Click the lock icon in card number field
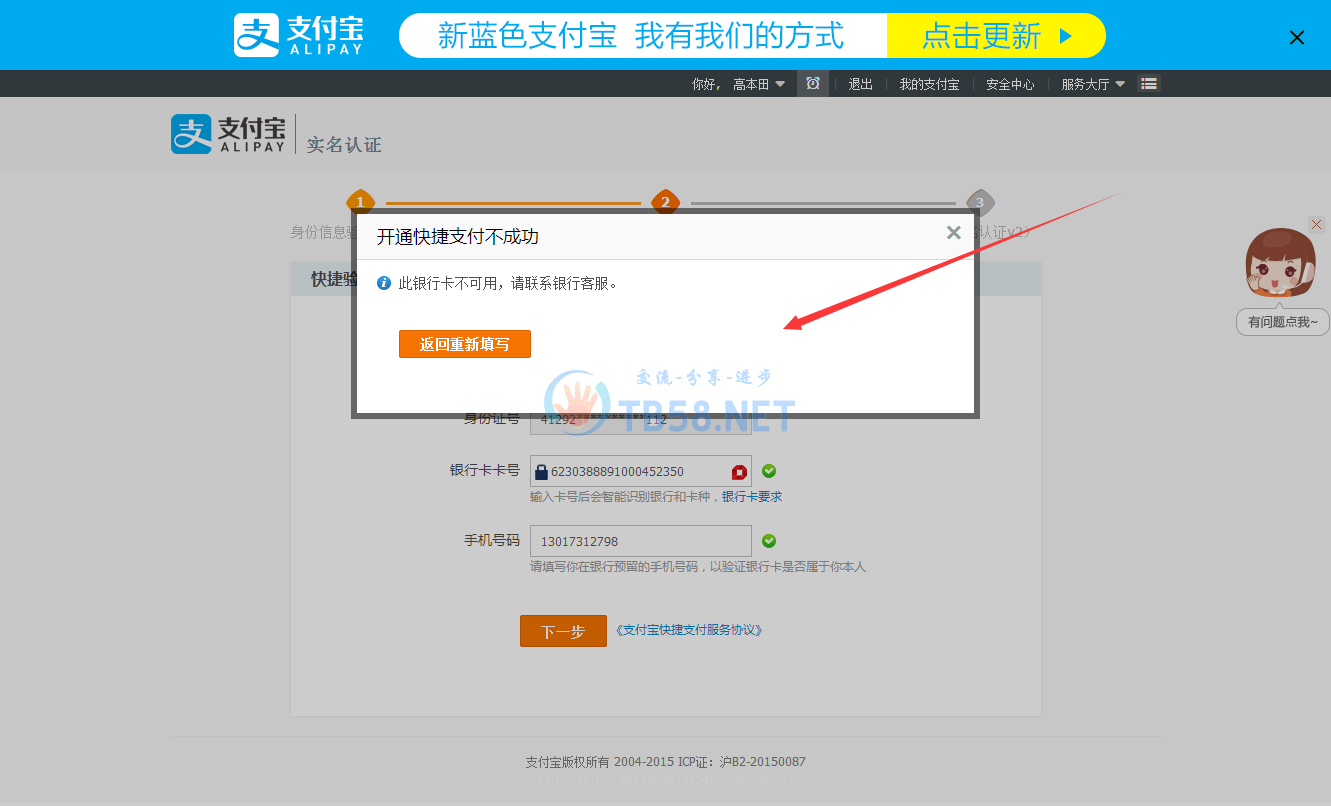Screen dimensions: 1331x806 tap(541, 472)
